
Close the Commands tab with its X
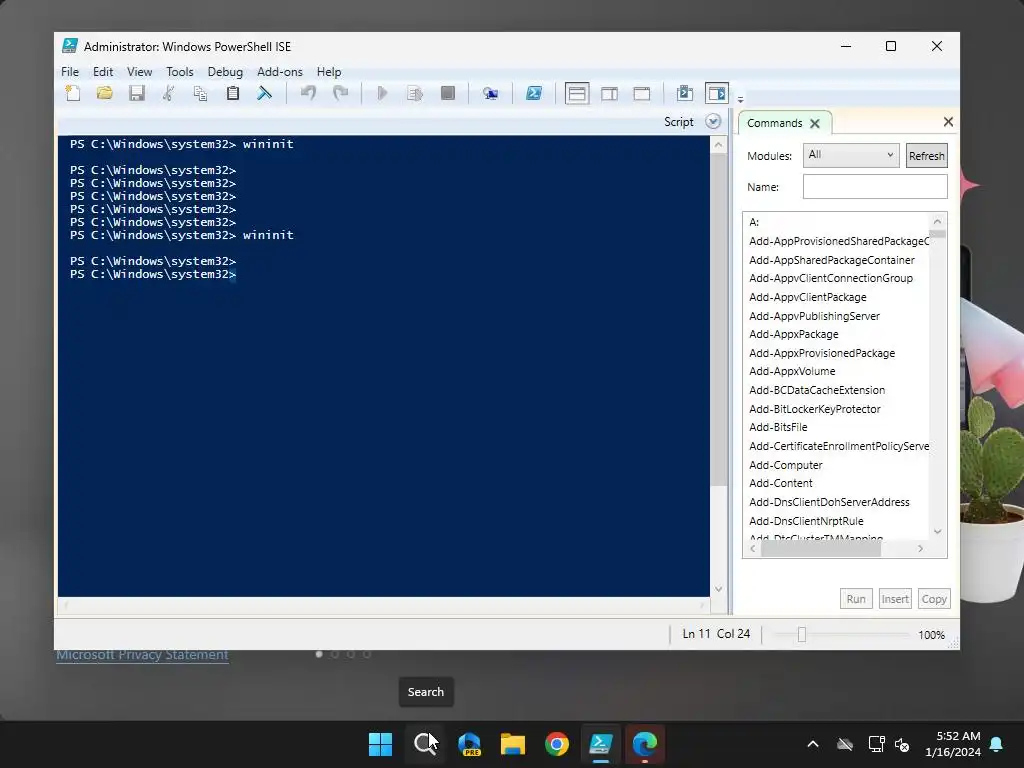click(814, 123)
